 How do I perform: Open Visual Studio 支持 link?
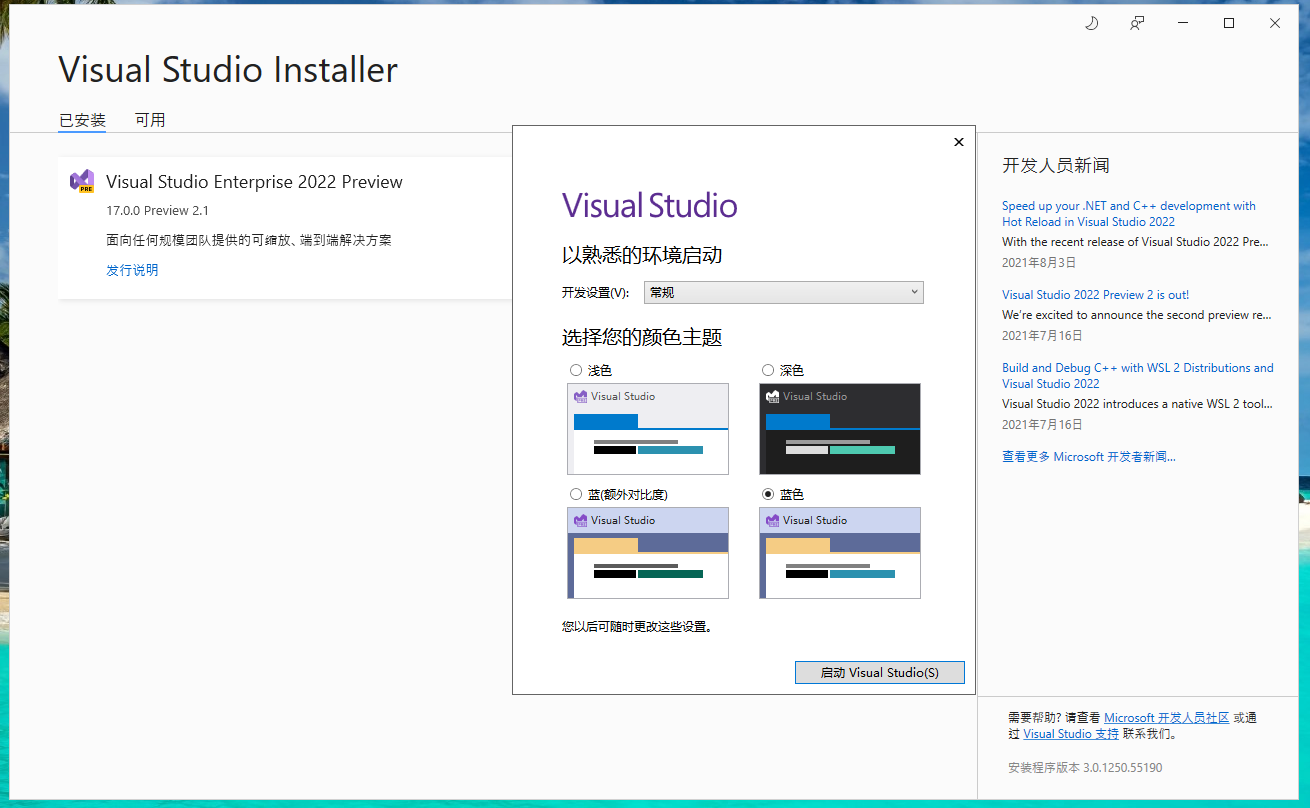pyautogui.click(x=1071, y=734)
